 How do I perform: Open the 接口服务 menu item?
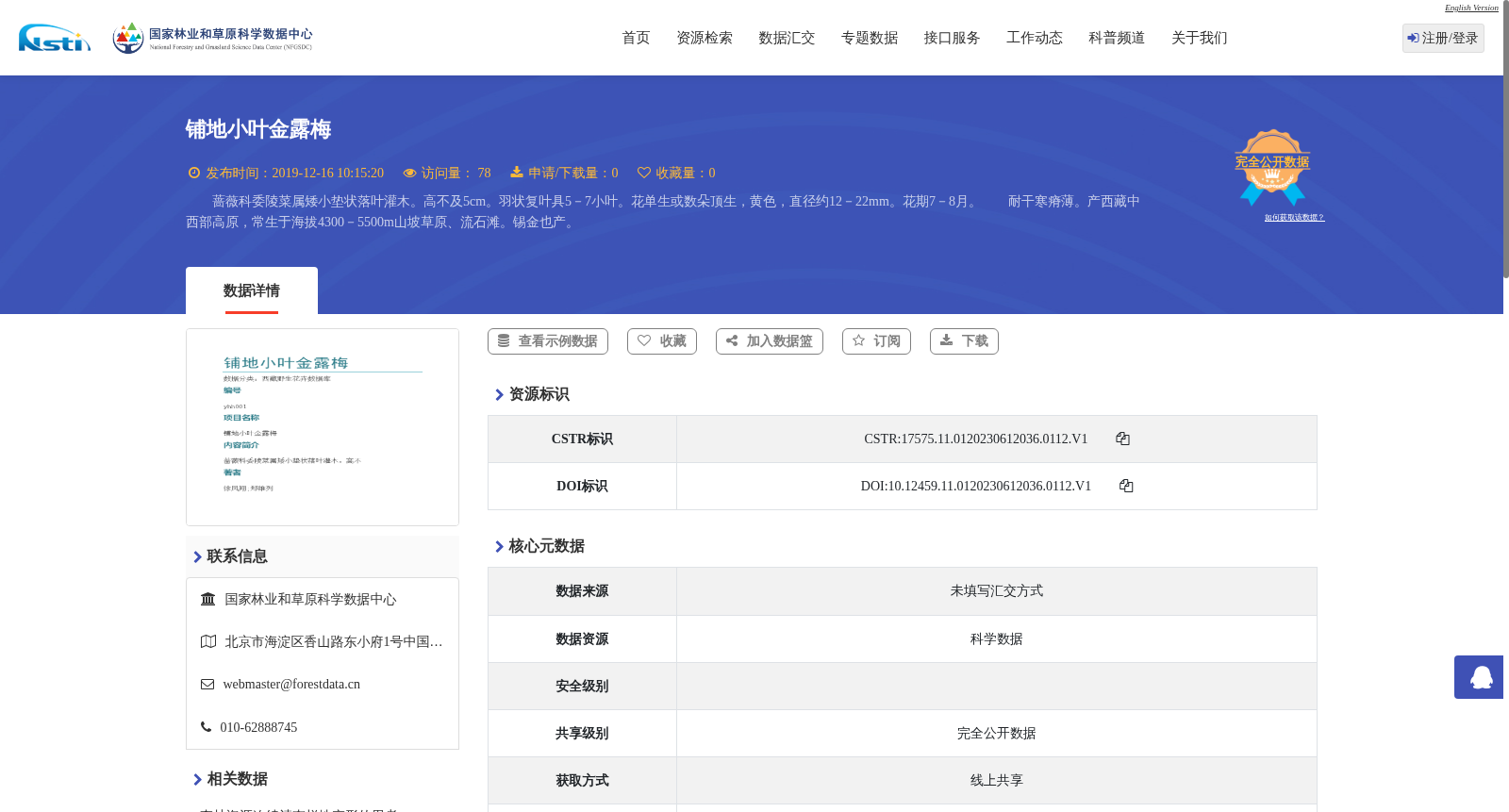(x=952, y=38)
